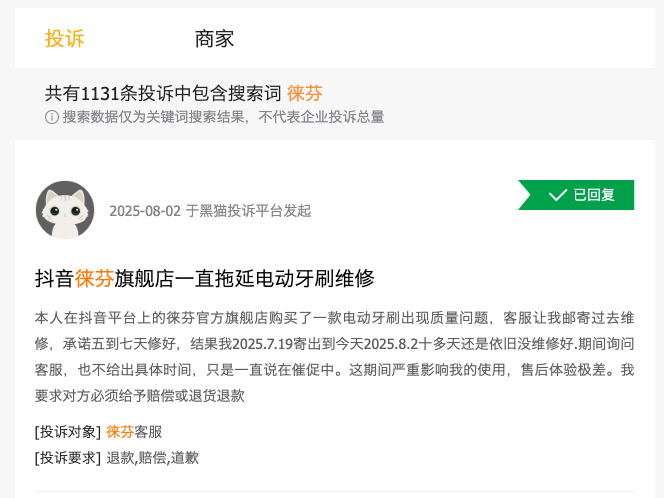Click the info icon beside search data notice
The height and width of the screenshot is (498, 664).
click(x=52, y=117)
